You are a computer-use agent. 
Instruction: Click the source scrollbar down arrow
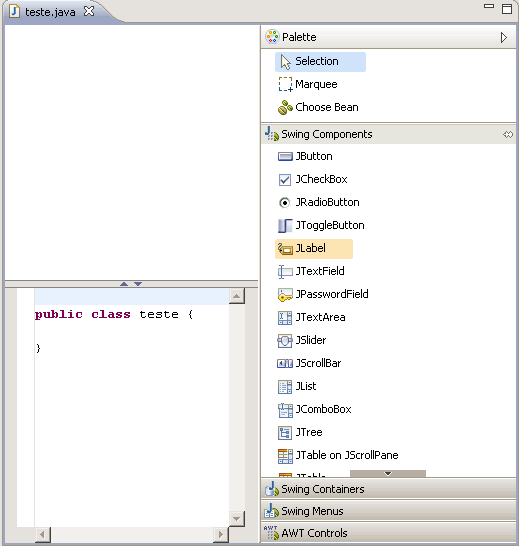coord(237,518)
